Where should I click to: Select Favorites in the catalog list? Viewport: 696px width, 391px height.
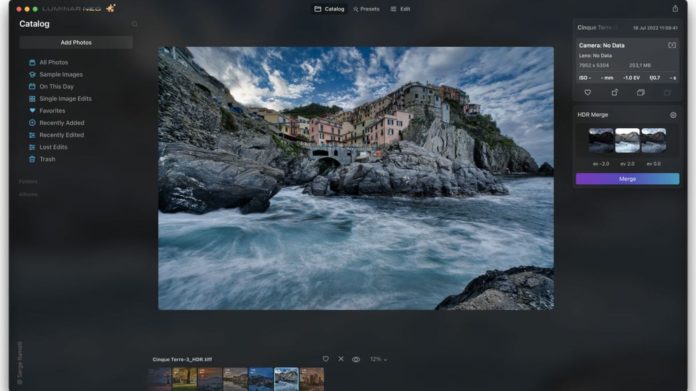tap(52, 111)
